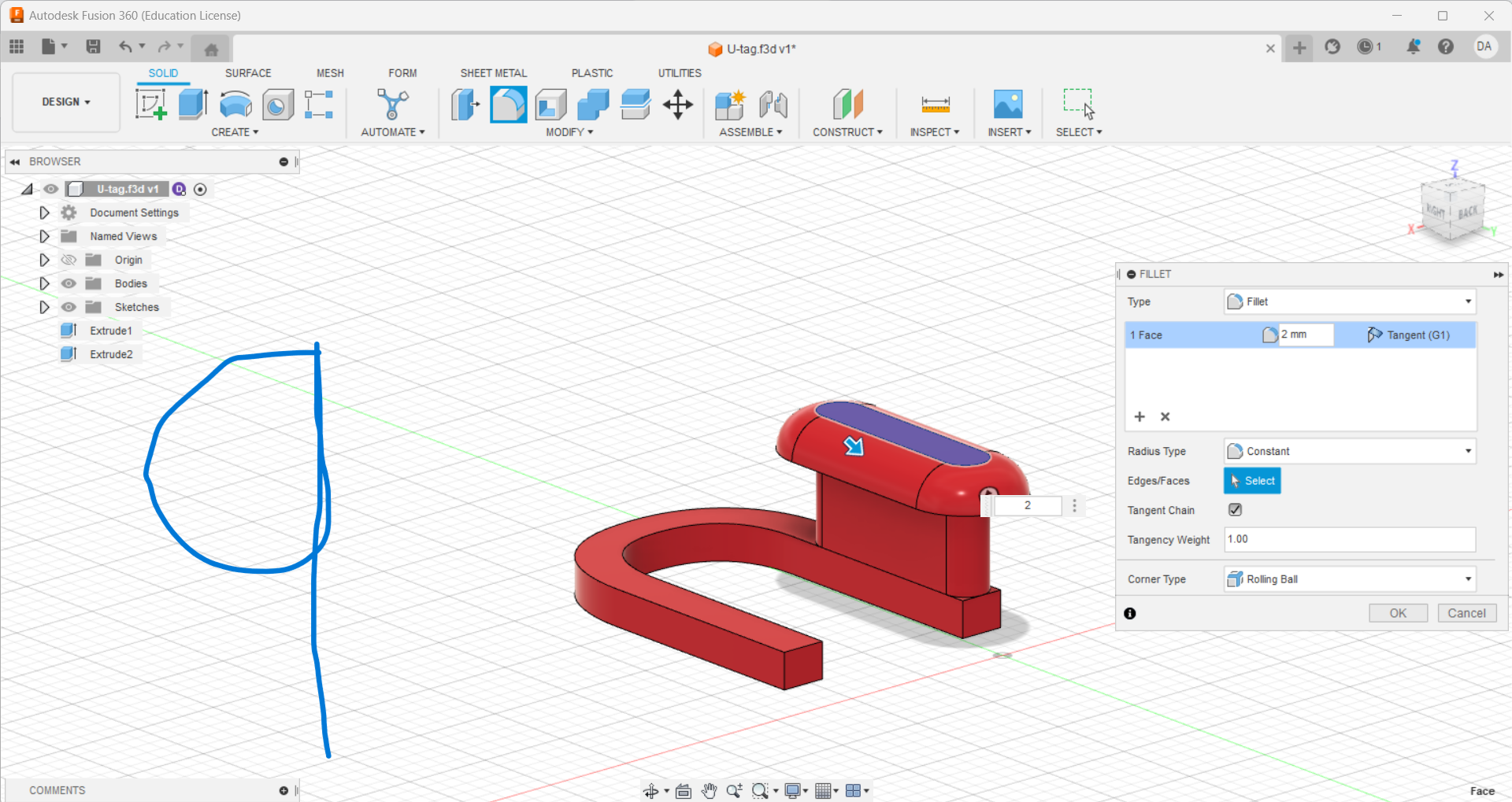Switch to the Surface tab
Screen dimensions: 1512x802
click(x=248, y=73)
